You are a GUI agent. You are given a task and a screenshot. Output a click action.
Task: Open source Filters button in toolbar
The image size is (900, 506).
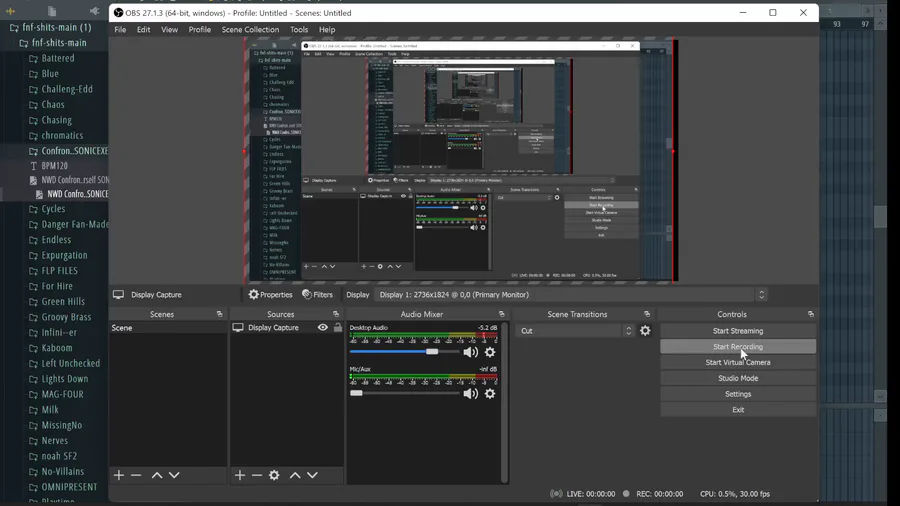coord(317,294)
